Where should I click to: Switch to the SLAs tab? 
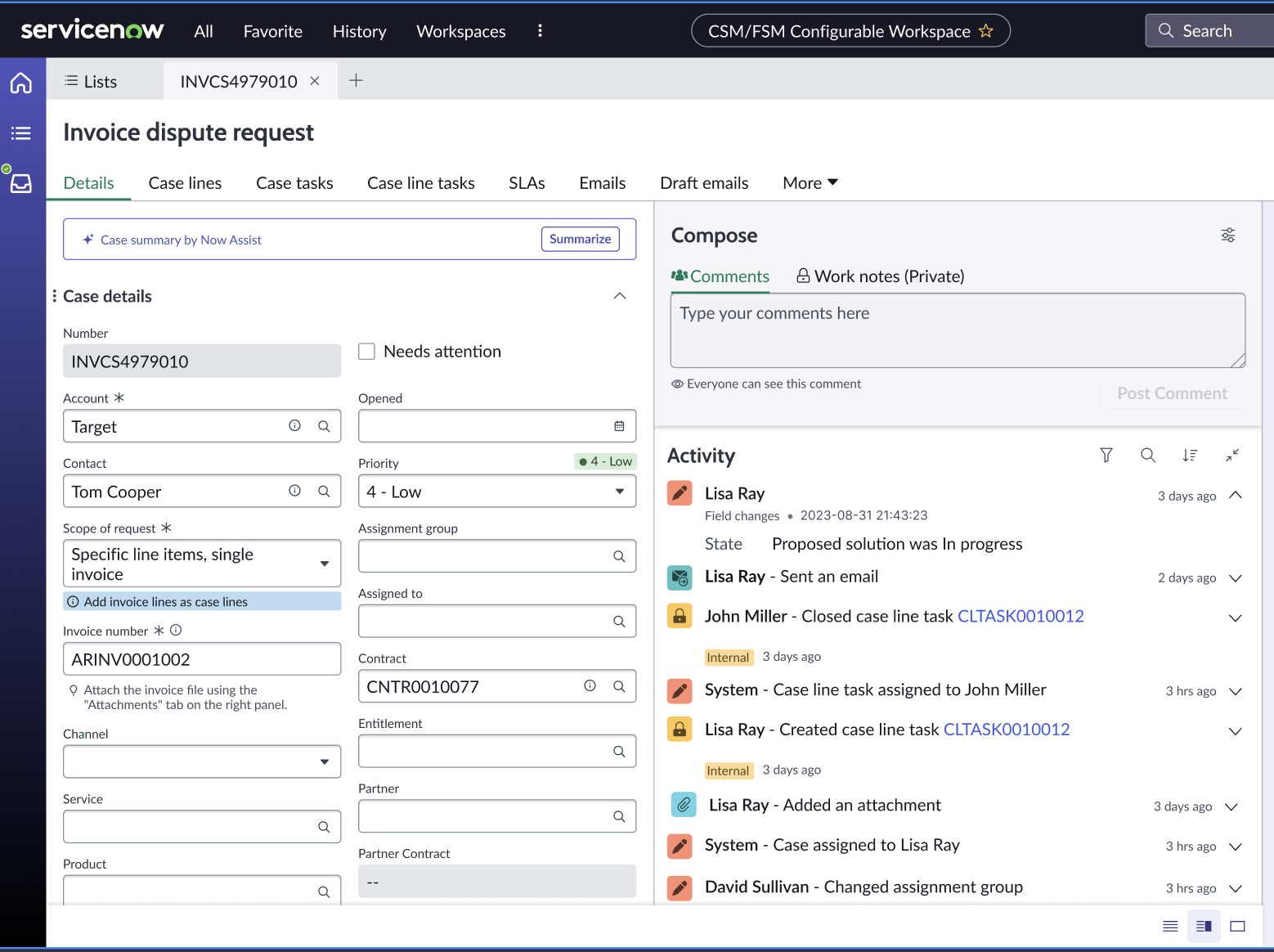coord(527,183)
